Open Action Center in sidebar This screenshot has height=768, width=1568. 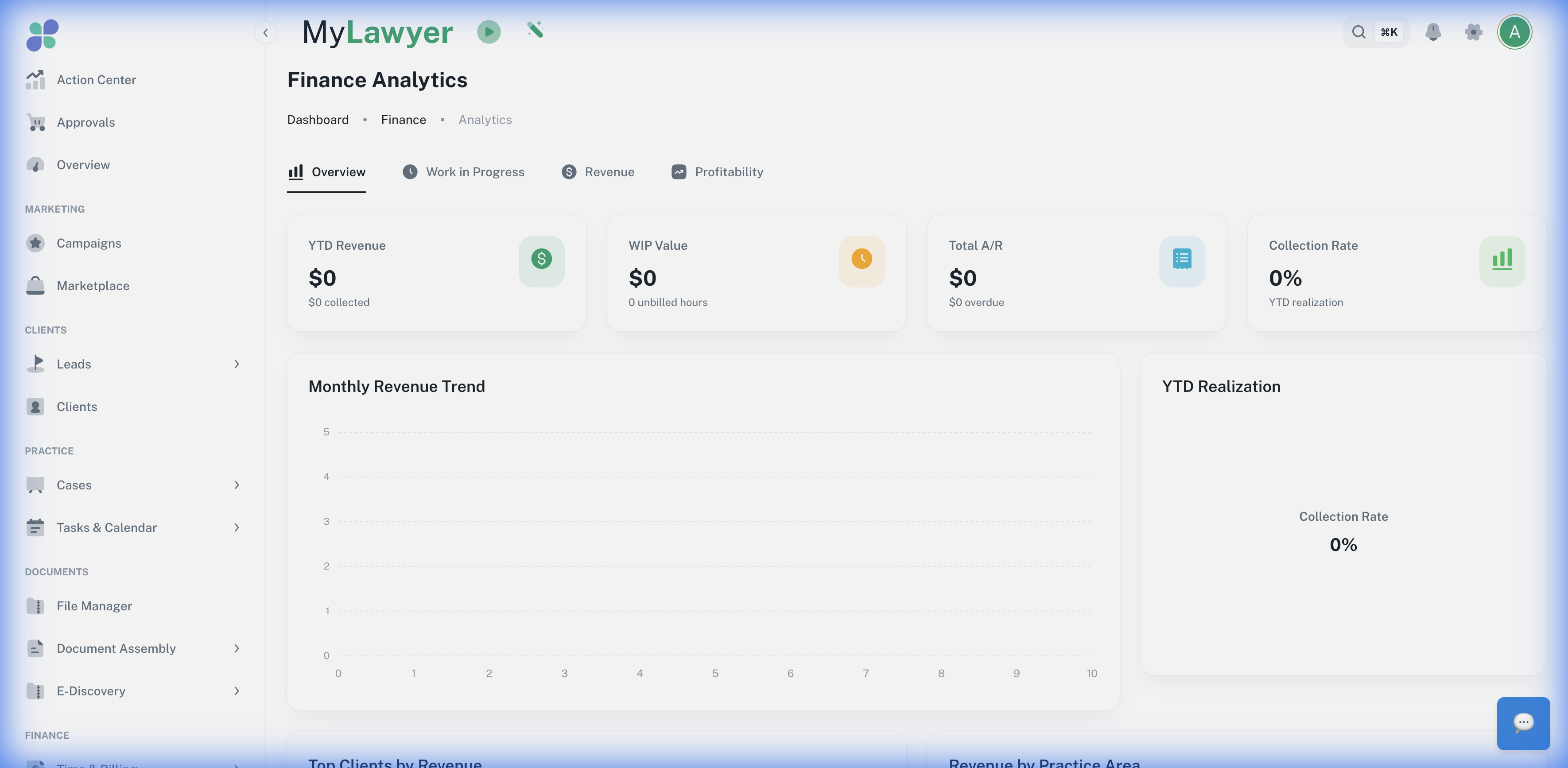pyautogui.click(x=133, y=80)
